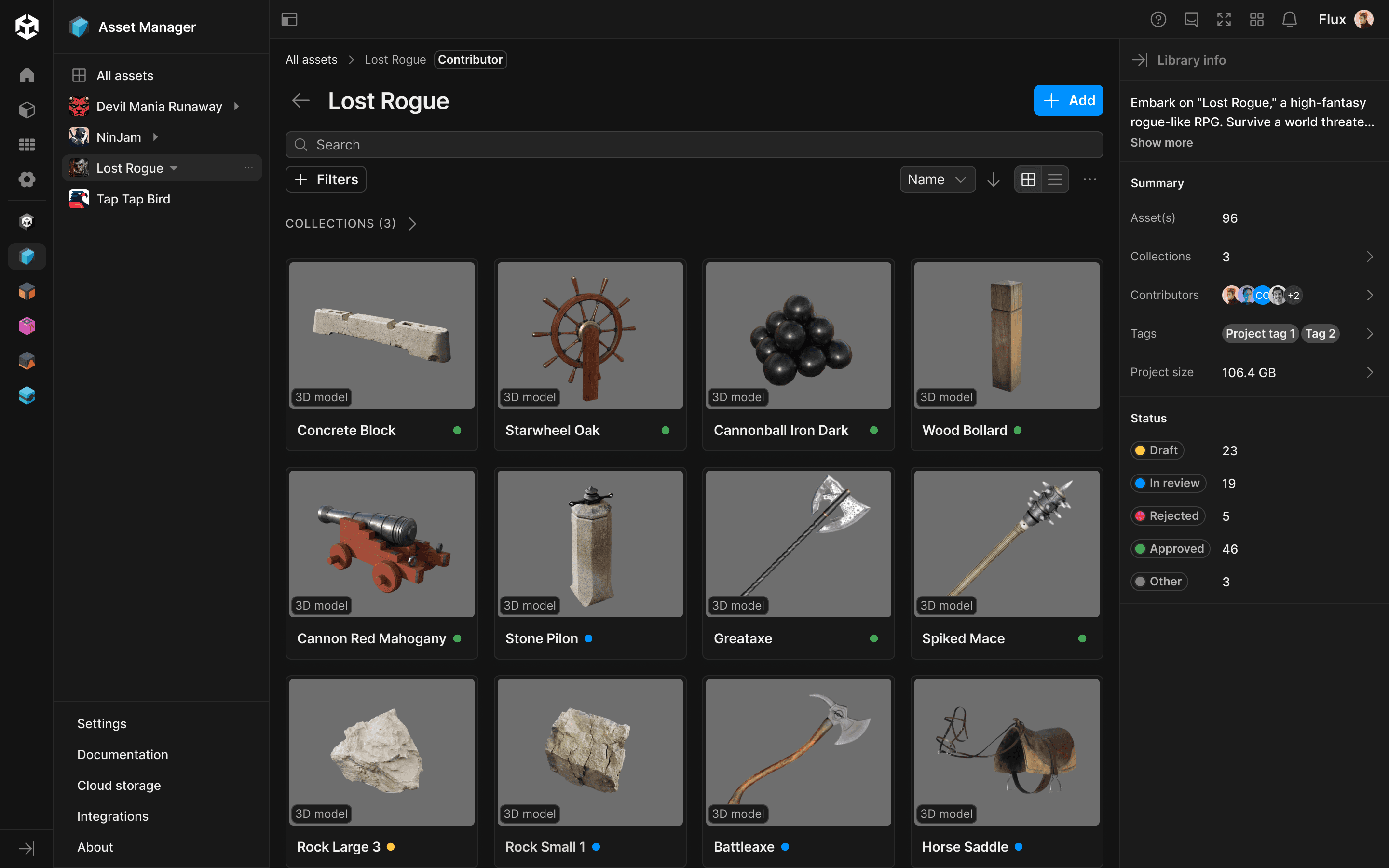1389x868 pixels.
Task: Click the settings gear in the sidebar
Action: coord(27,179)
